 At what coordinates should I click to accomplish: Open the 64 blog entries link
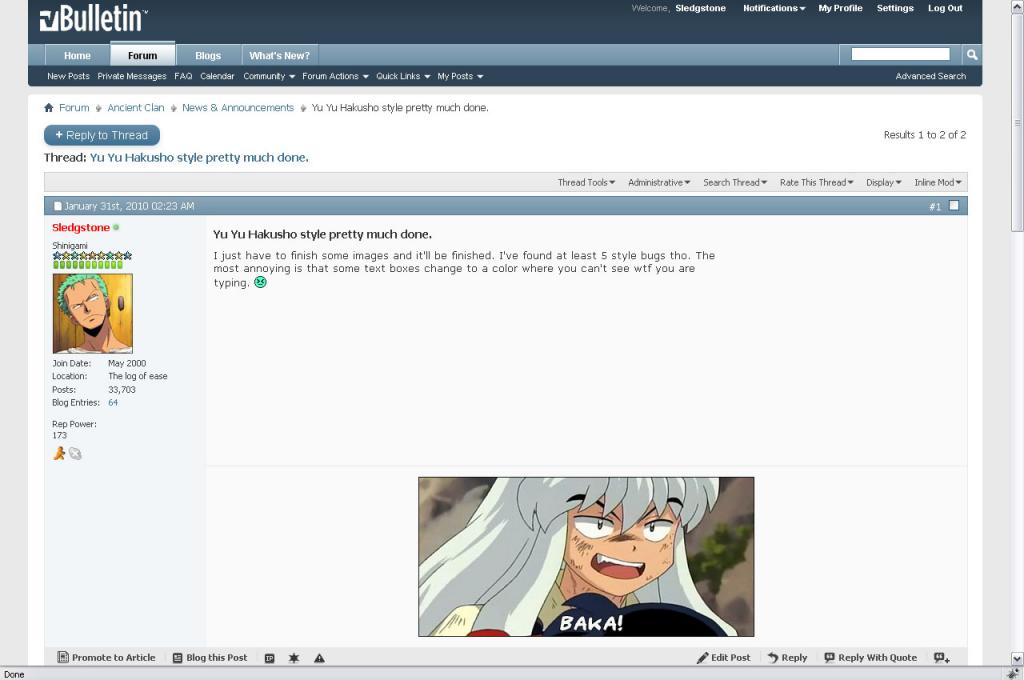(113, 403)
